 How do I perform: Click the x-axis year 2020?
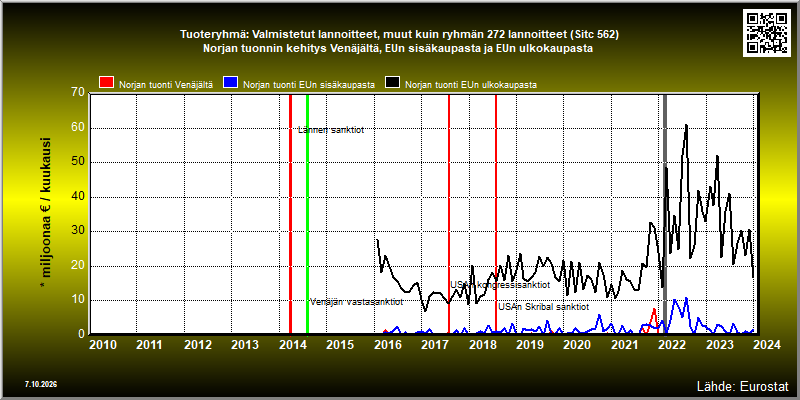click(577, 345)
